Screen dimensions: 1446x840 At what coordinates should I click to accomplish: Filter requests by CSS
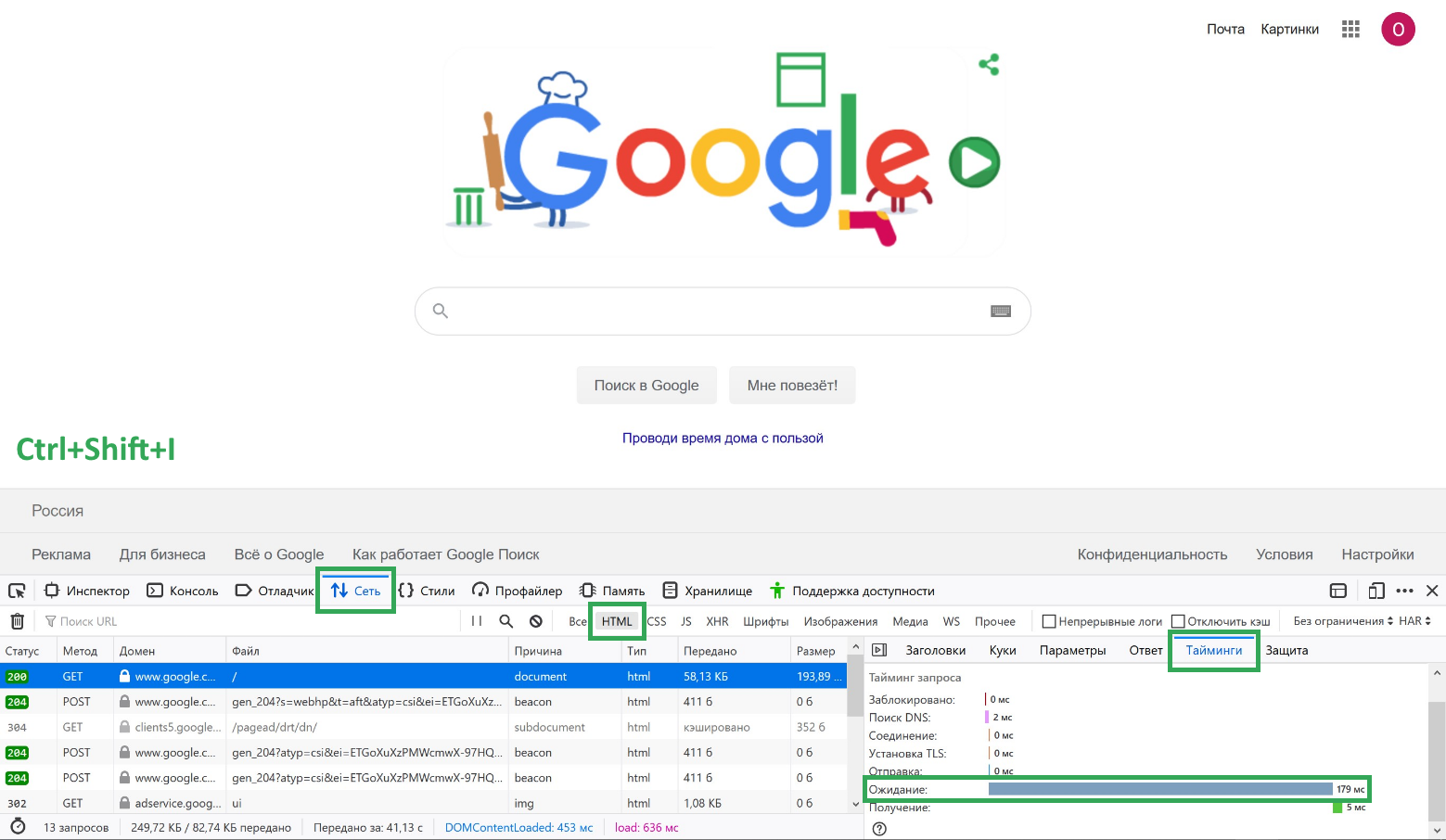tap(657, 621)
